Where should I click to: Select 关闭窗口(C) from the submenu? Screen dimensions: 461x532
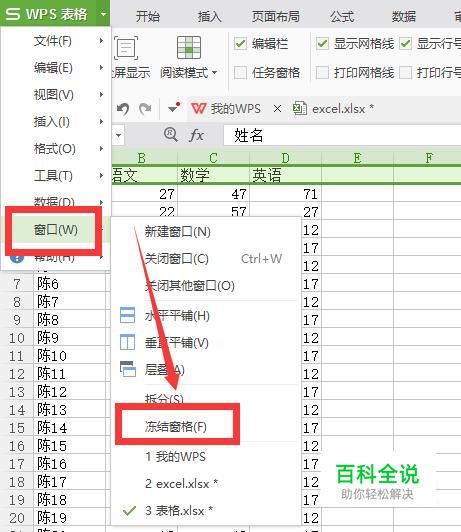pyautogui.click(x=206, y=259)
